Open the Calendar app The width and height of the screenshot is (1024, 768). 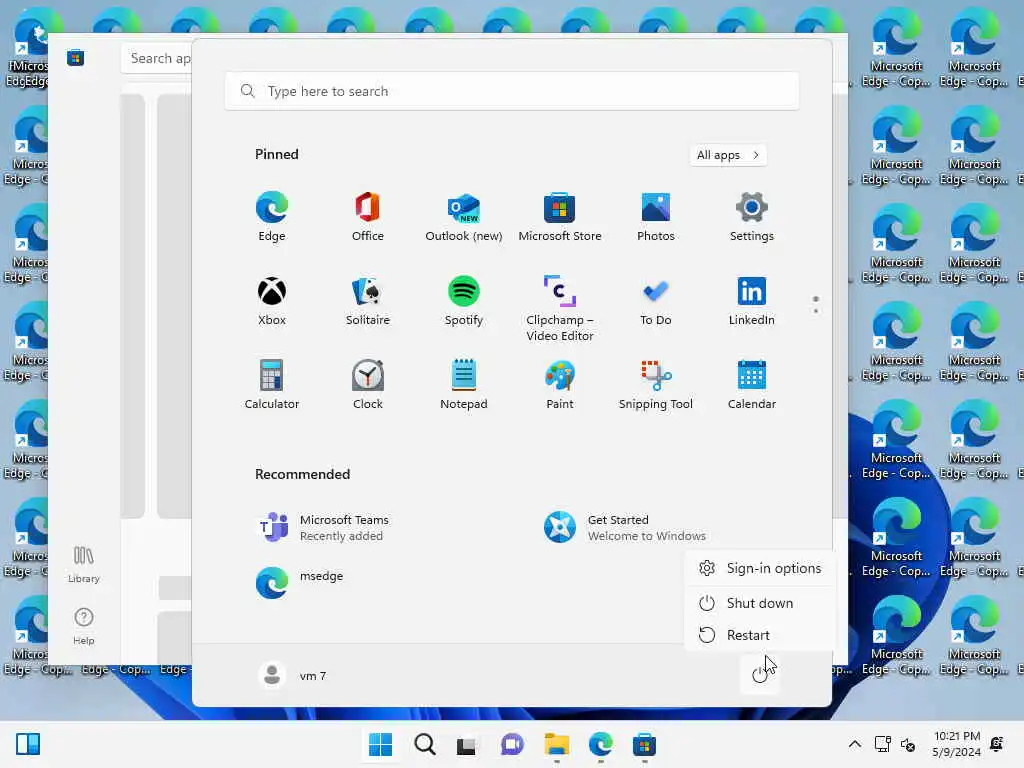752,385
